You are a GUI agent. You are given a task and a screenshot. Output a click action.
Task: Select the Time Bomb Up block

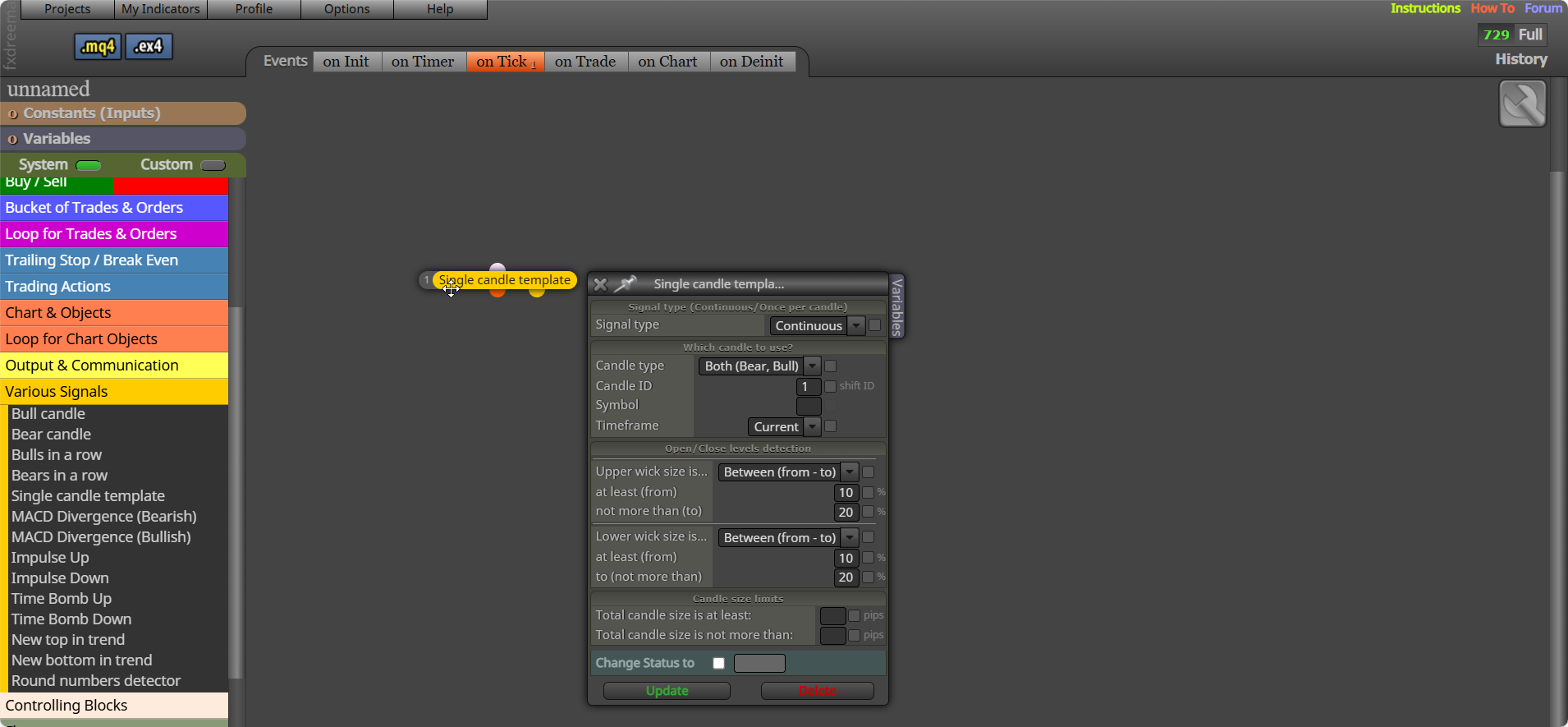pos(62,599)
